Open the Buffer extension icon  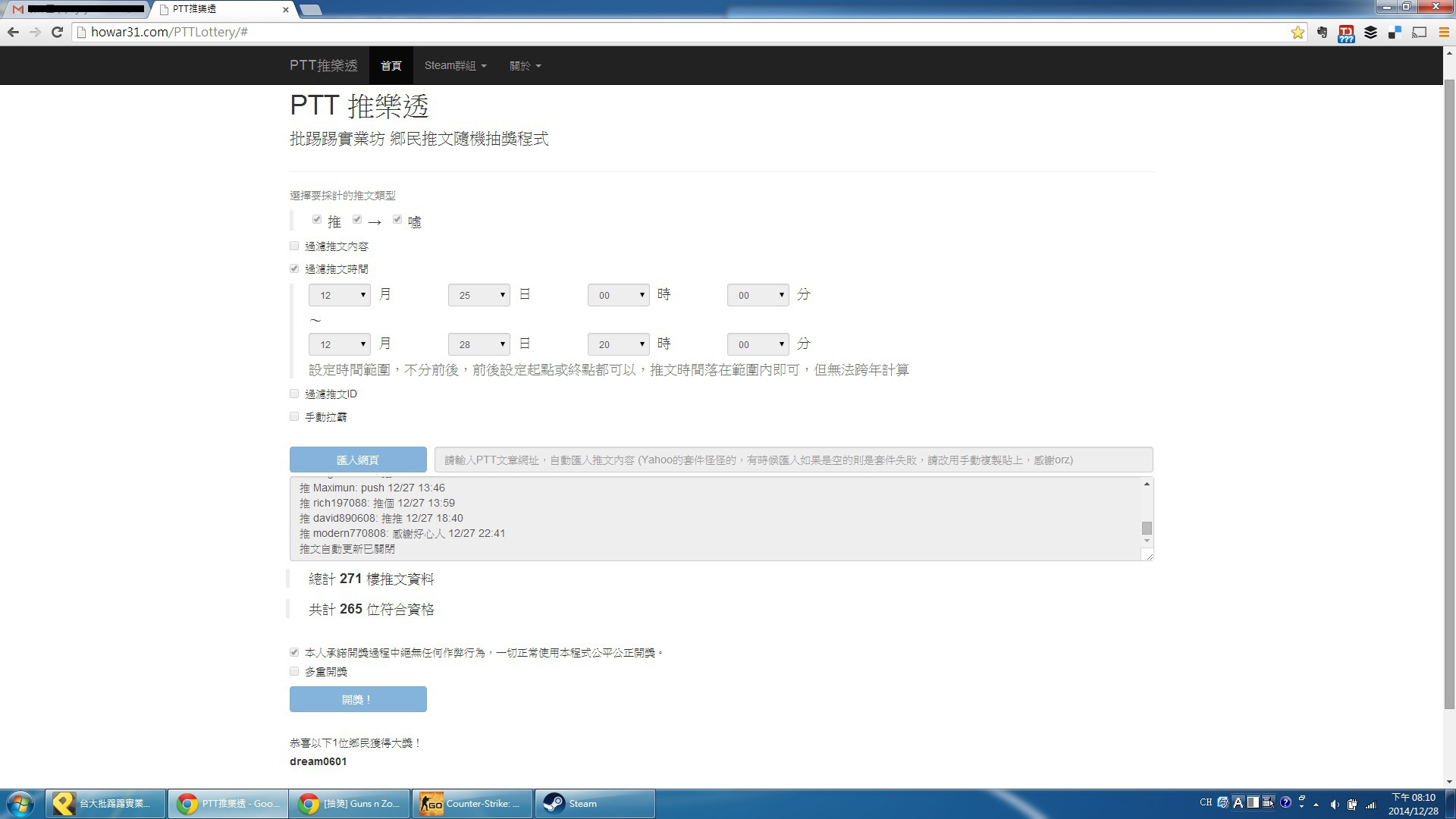[x=1370, y=33]
